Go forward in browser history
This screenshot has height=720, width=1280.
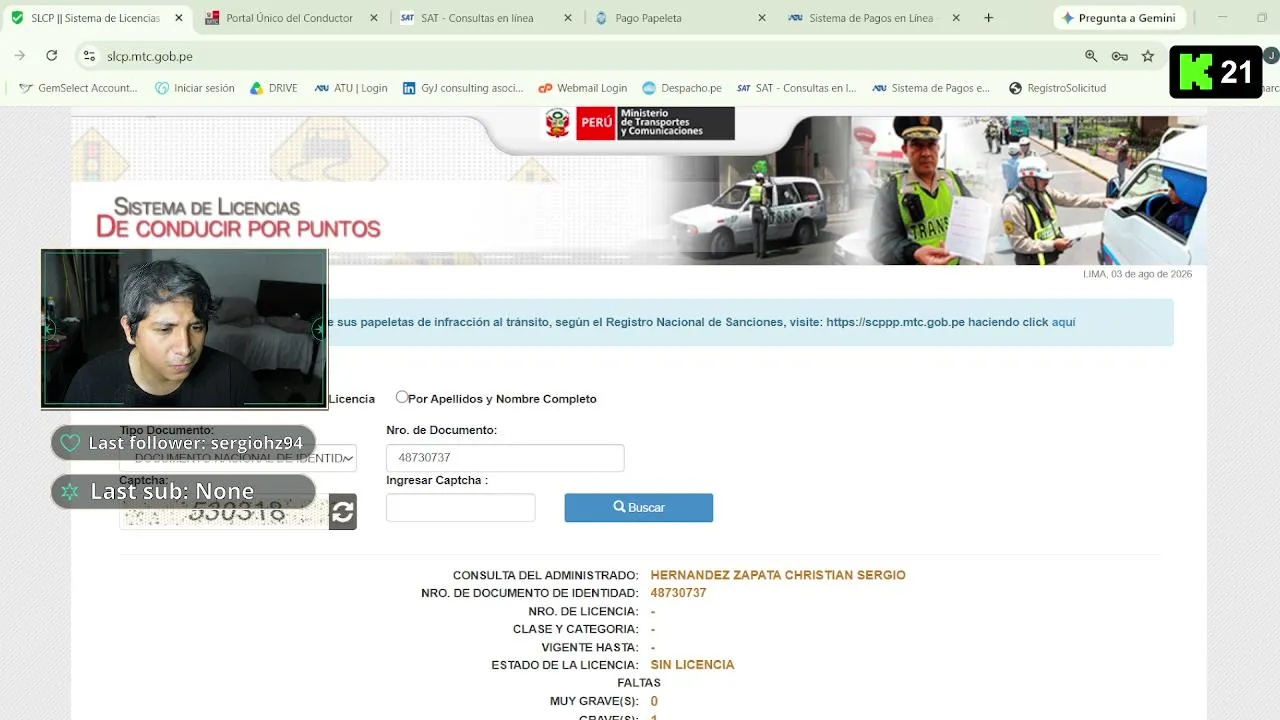20,56
